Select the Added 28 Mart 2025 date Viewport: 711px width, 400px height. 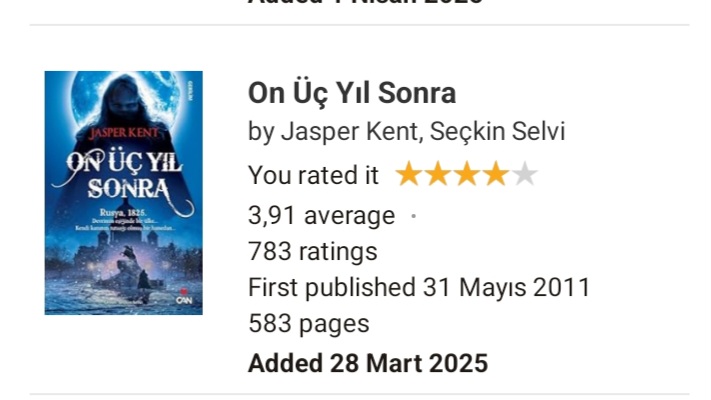[x=367, y=362]
